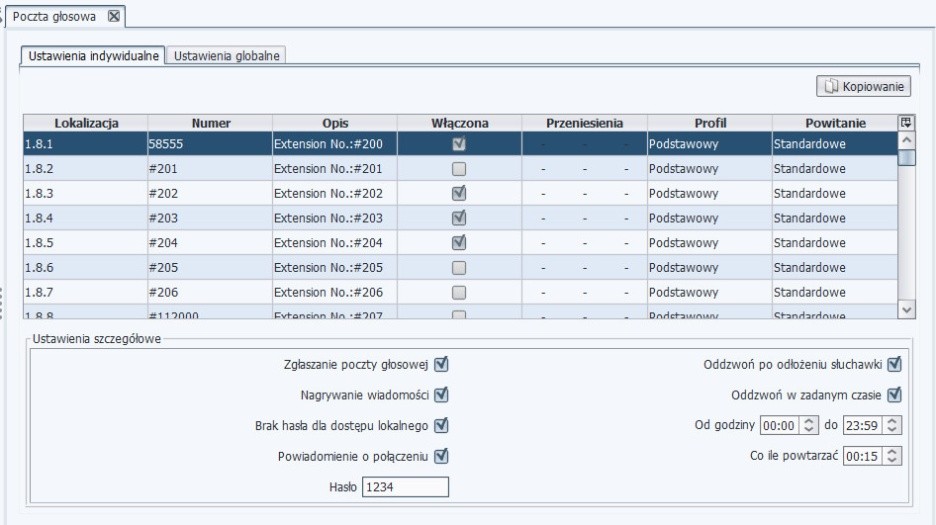Click Standardowe greeting cell in row 1.8.6
Screen dimensions: 936x525
pos(835,268)
